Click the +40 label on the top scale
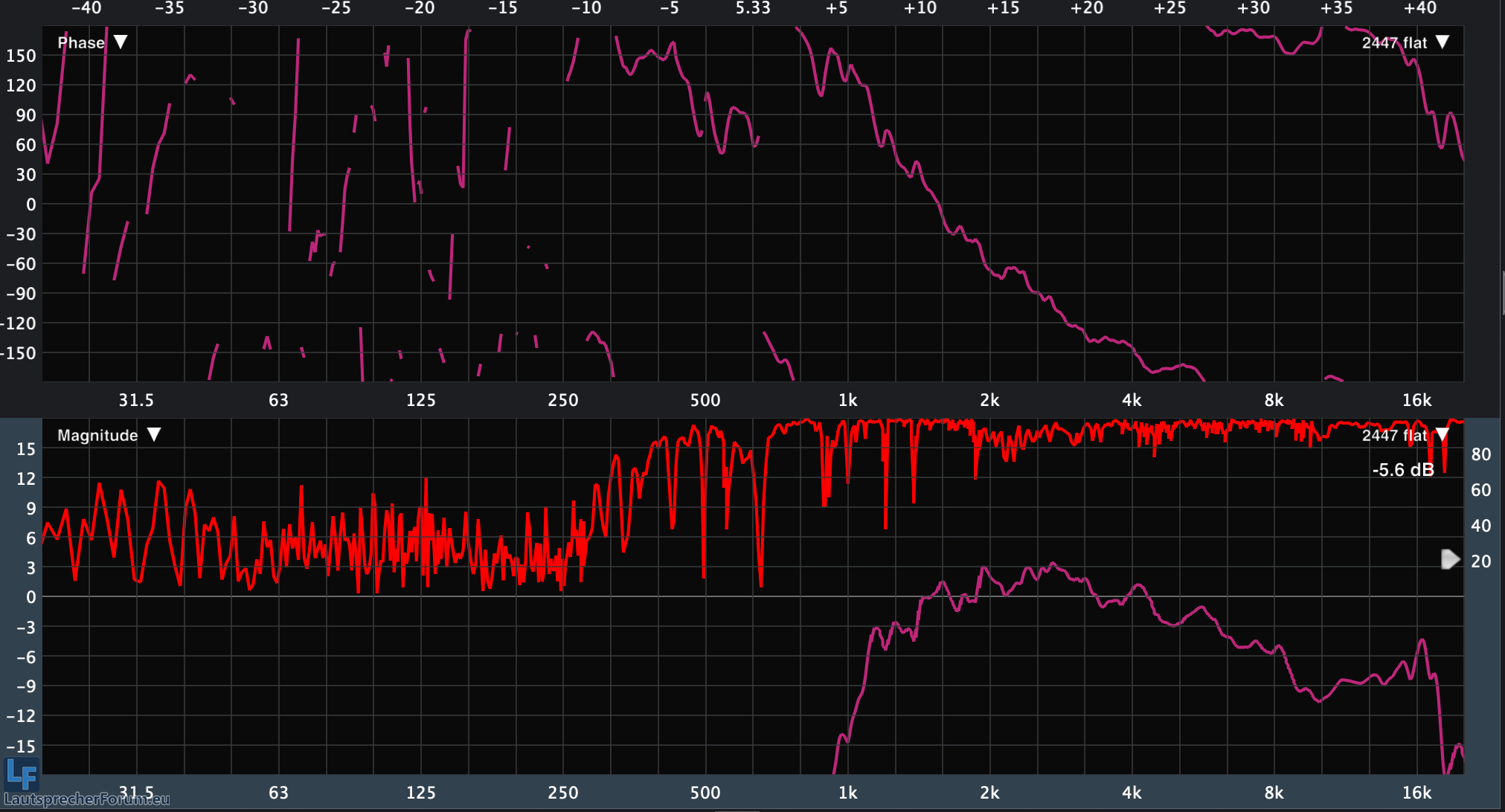This screenshot has height=812, width=1505. pos(1419,8)
